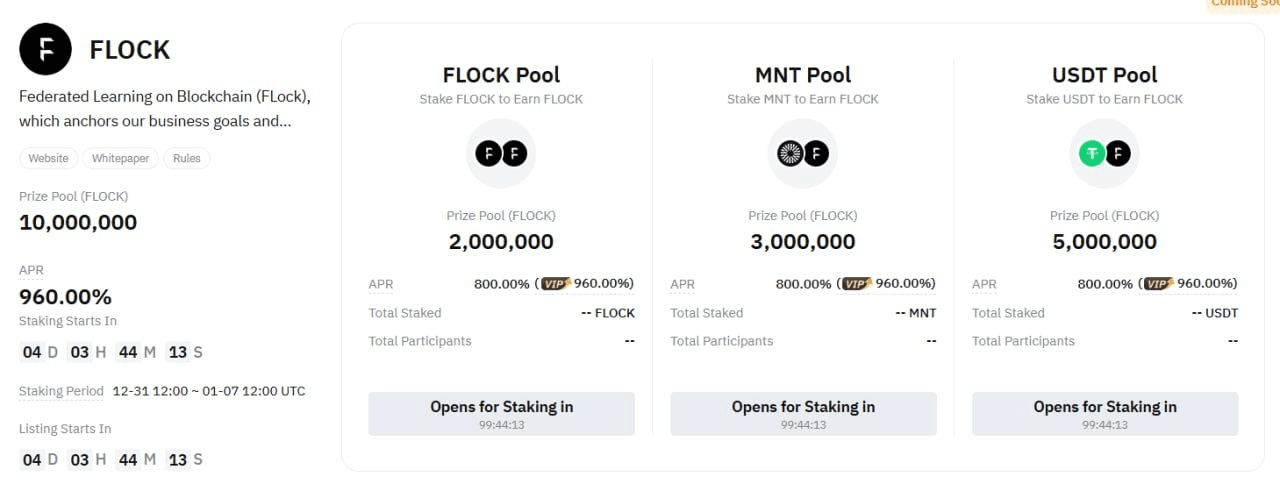
Task: Click USDT Pool Opens for Staking button
Action: 1105,414
